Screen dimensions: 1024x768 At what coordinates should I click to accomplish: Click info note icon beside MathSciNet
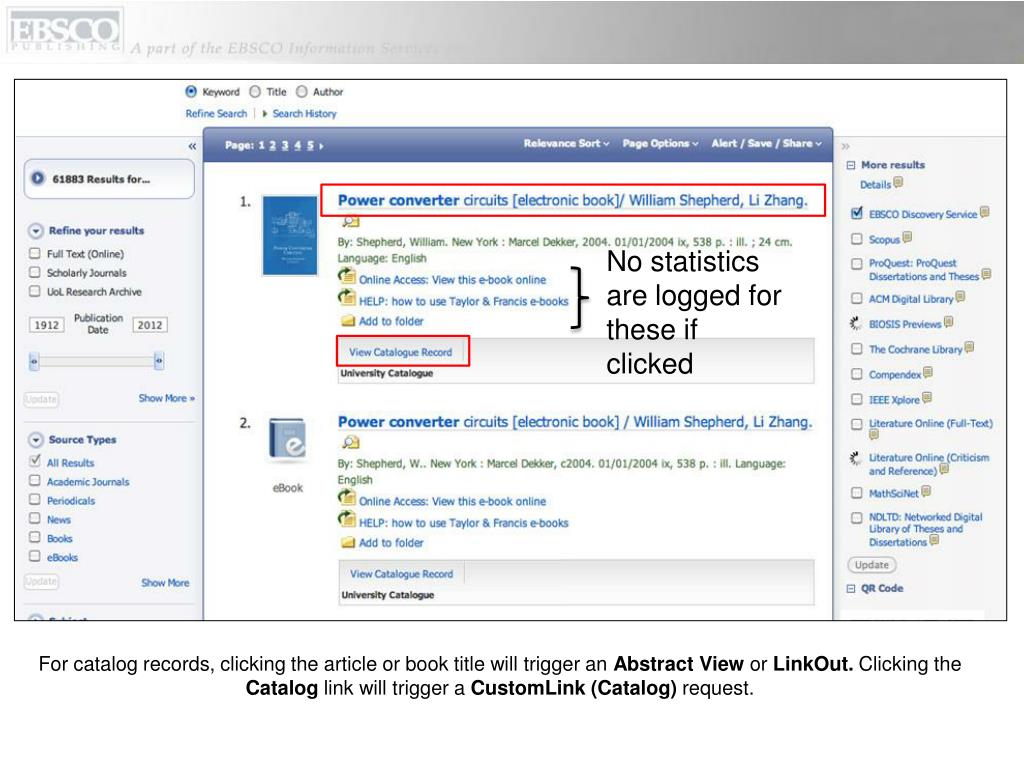point(926,491)
